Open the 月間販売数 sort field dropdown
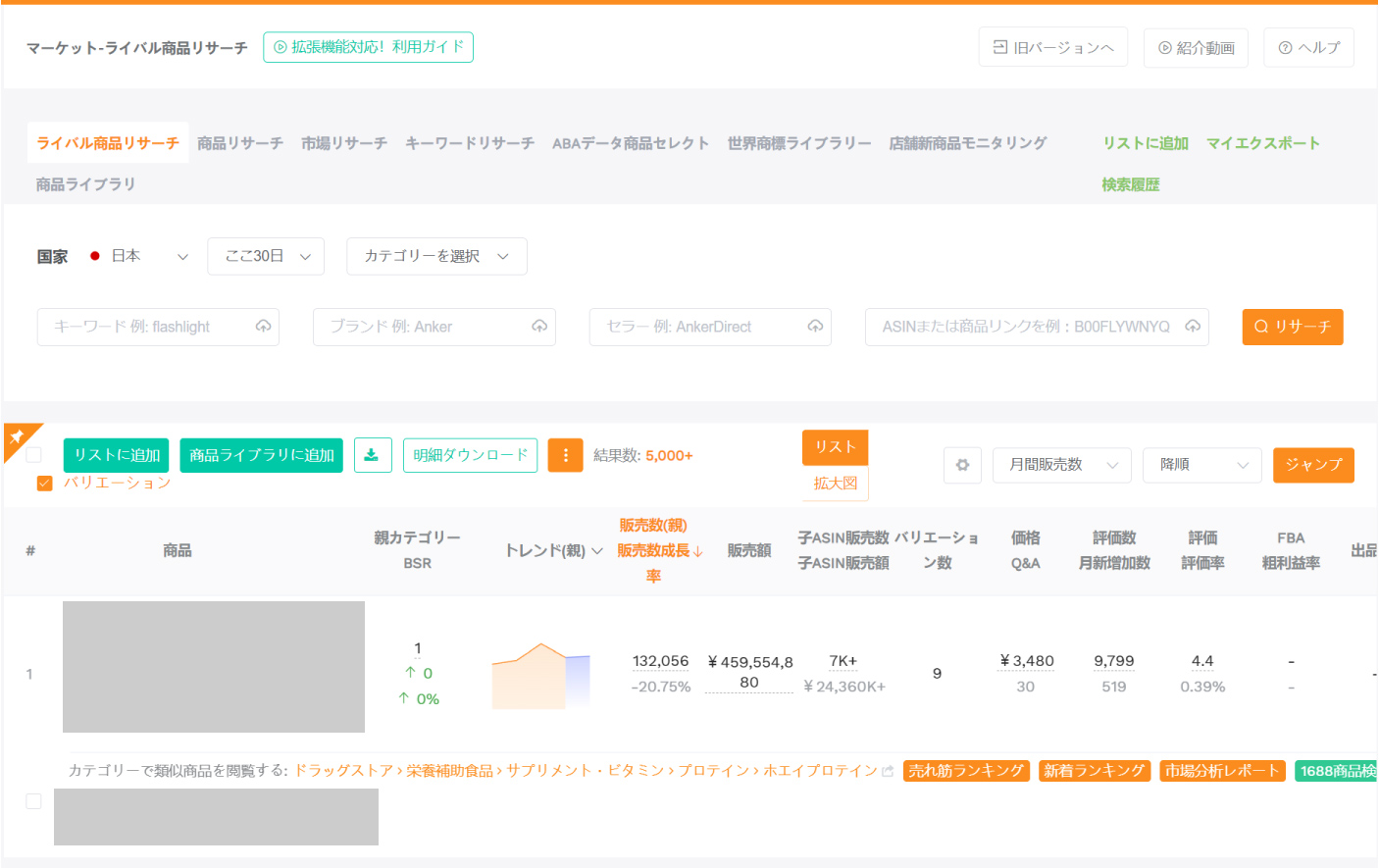Screen dimensions: 1379x868 [x=1062, y=465]
